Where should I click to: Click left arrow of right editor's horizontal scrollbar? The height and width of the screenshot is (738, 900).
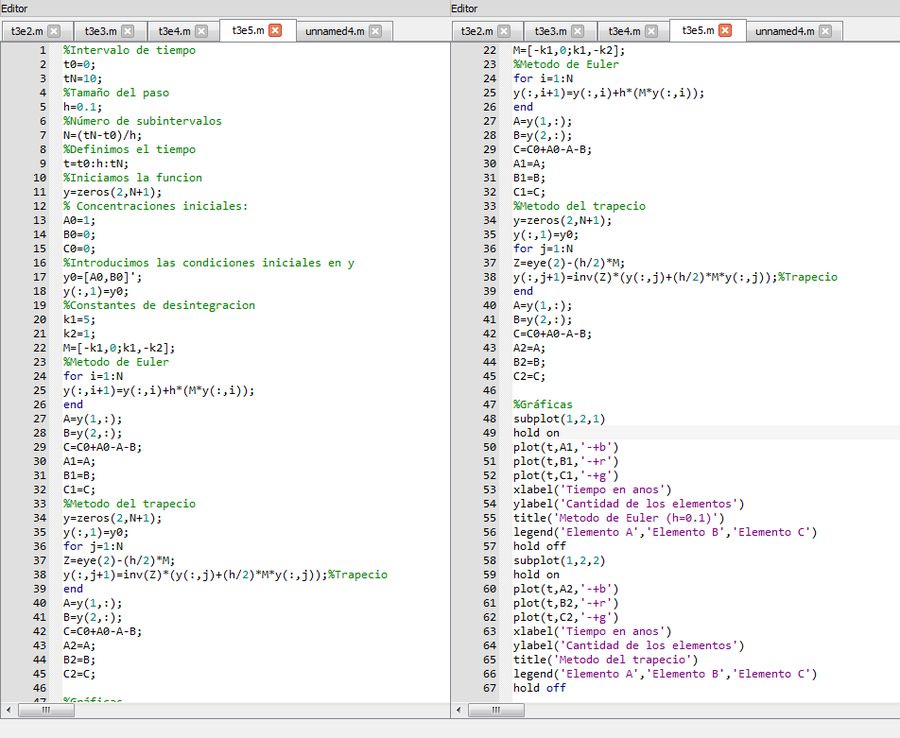[x=460, y=710]
